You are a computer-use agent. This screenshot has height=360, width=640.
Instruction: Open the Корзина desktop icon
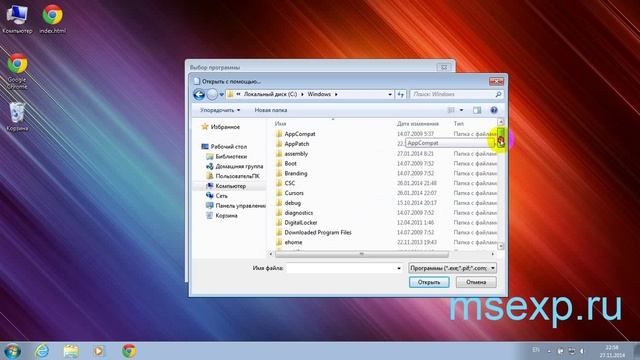pyautogui.click(x=17, y=116)
